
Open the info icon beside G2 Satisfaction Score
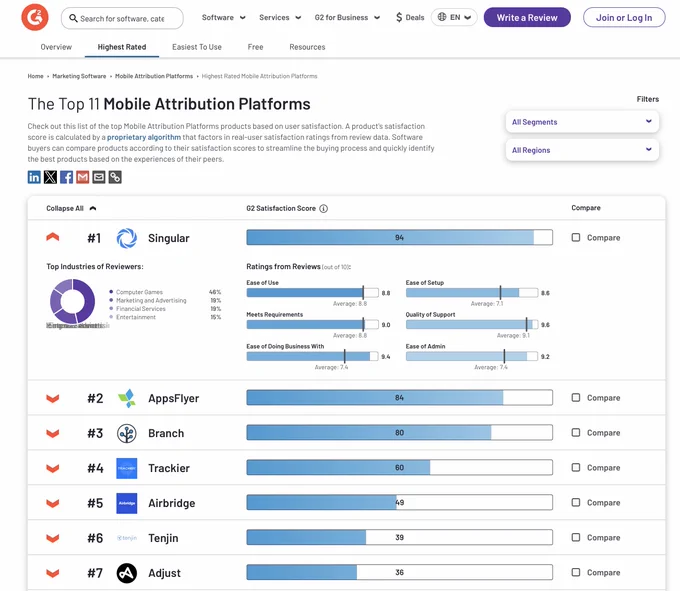(324, 209)
